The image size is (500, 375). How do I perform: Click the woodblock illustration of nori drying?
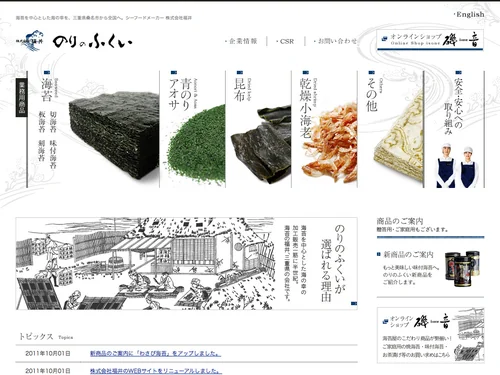click(x=145, y=263)
